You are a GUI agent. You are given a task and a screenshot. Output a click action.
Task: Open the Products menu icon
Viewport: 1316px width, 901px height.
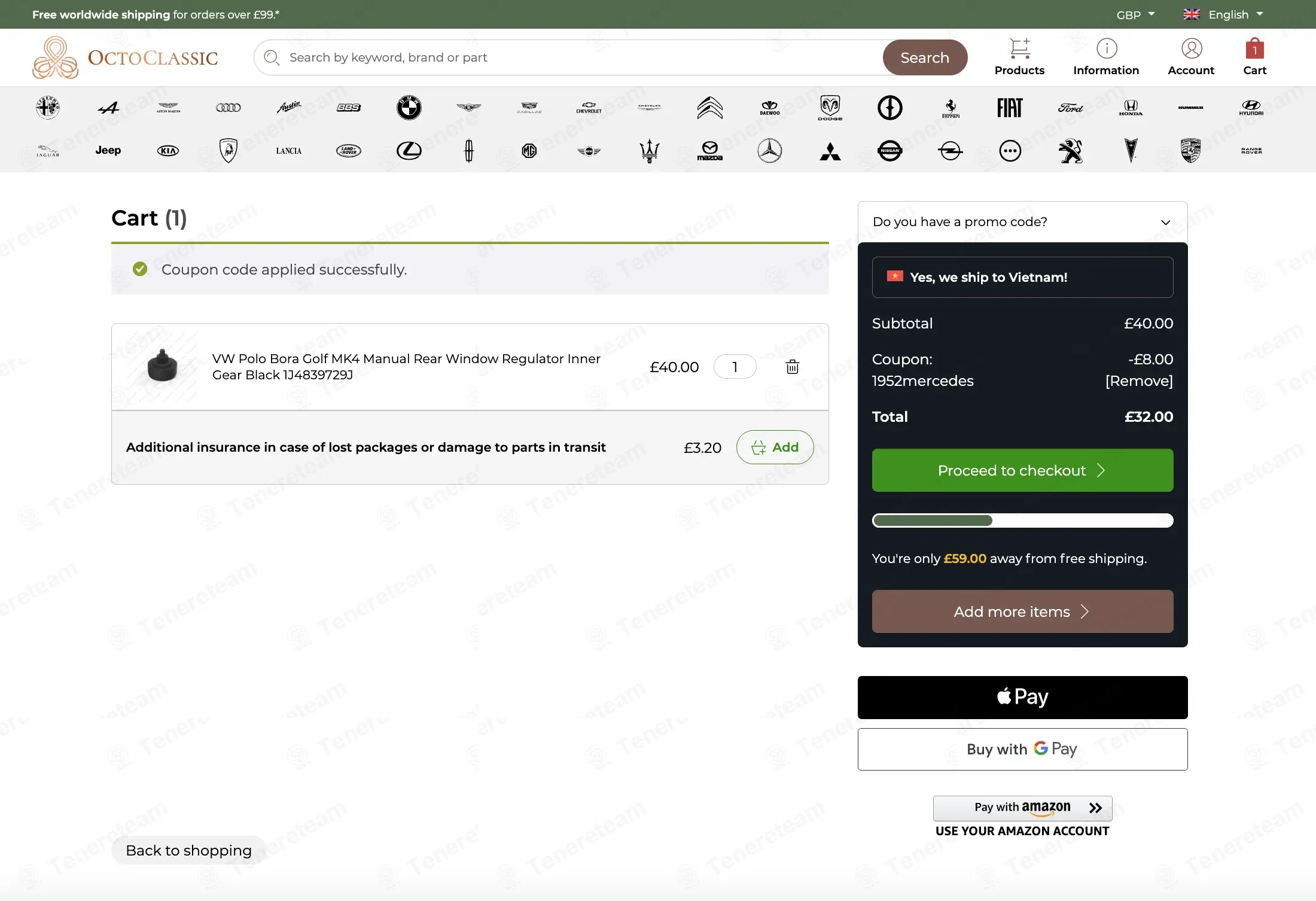(1019, 57)
